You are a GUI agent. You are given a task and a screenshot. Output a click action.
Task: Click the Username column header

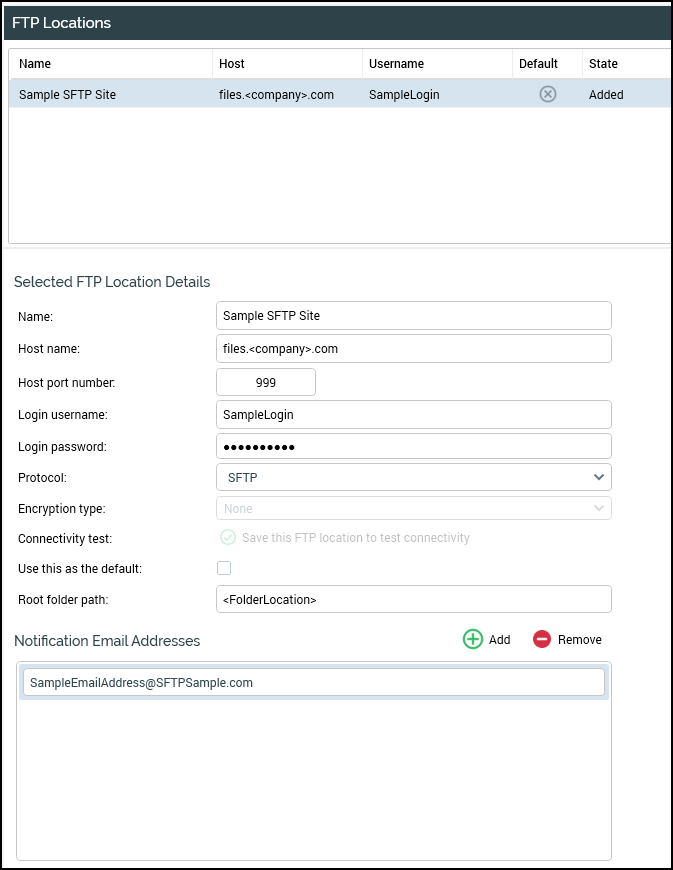396,64
